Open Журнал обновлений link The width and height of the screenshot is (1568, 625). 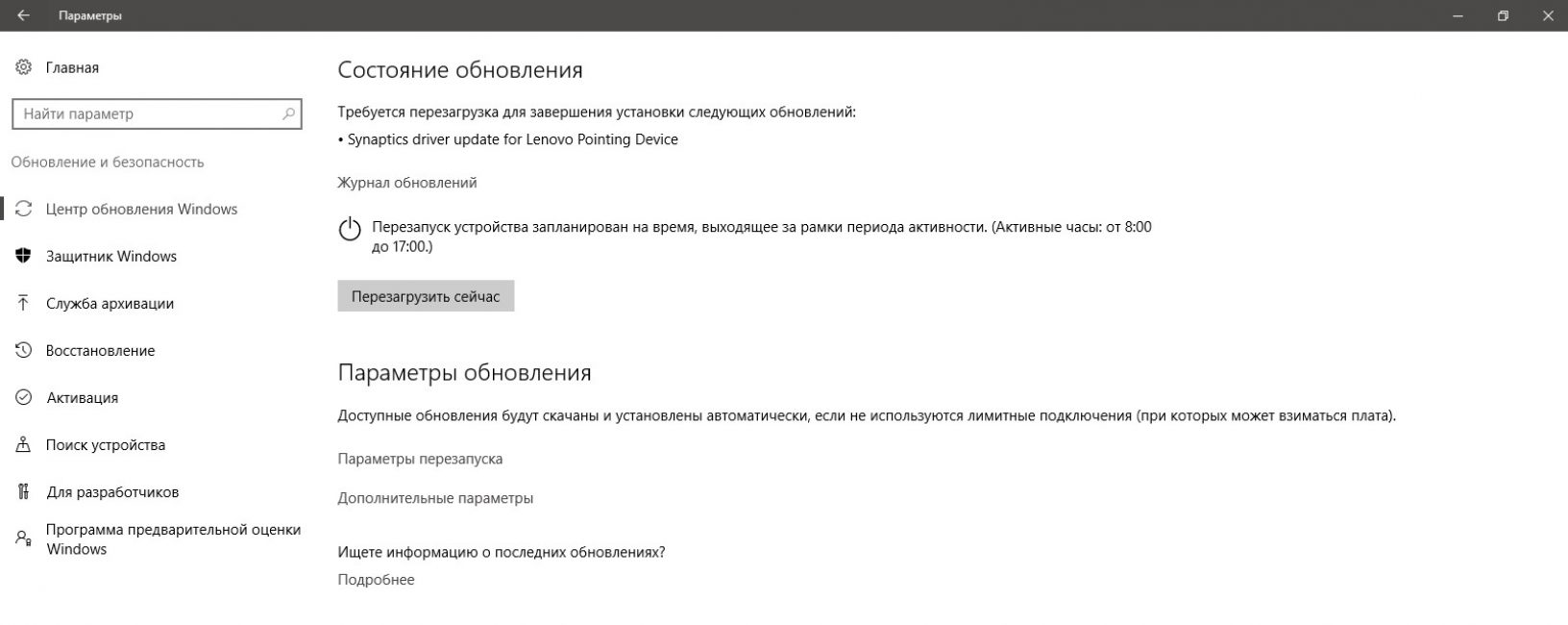[407, 183]
